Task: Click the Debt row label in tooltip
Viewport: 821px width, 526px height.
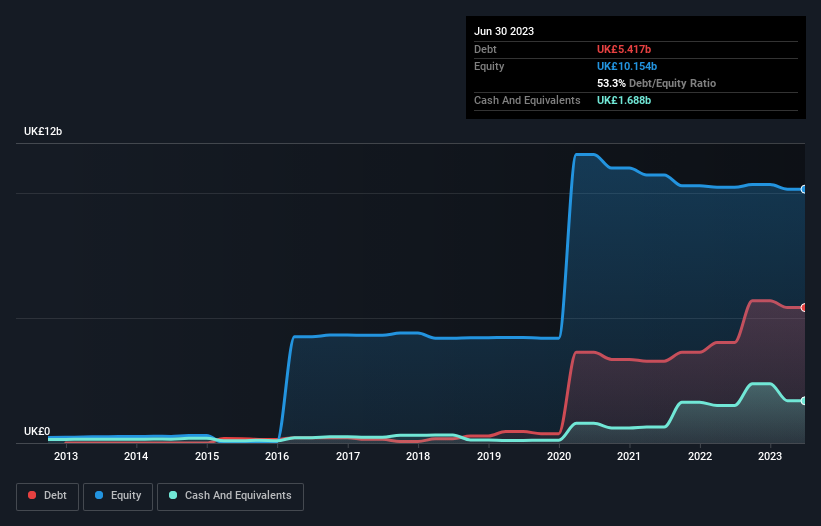Action: [485, 49]
